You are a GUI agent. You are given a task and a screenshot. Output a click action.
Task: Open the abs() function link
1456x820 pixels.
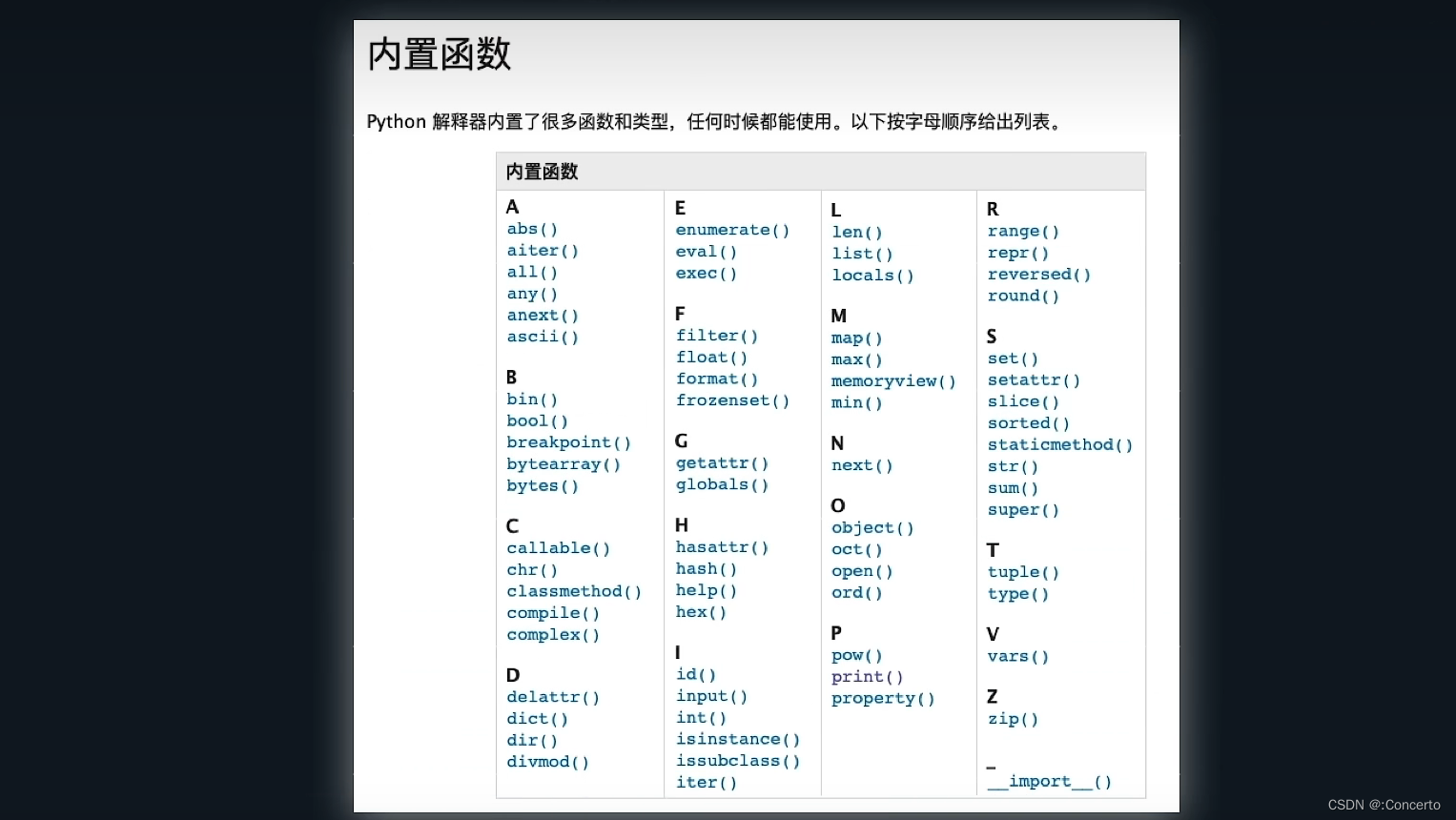click(x=532, y=229)
